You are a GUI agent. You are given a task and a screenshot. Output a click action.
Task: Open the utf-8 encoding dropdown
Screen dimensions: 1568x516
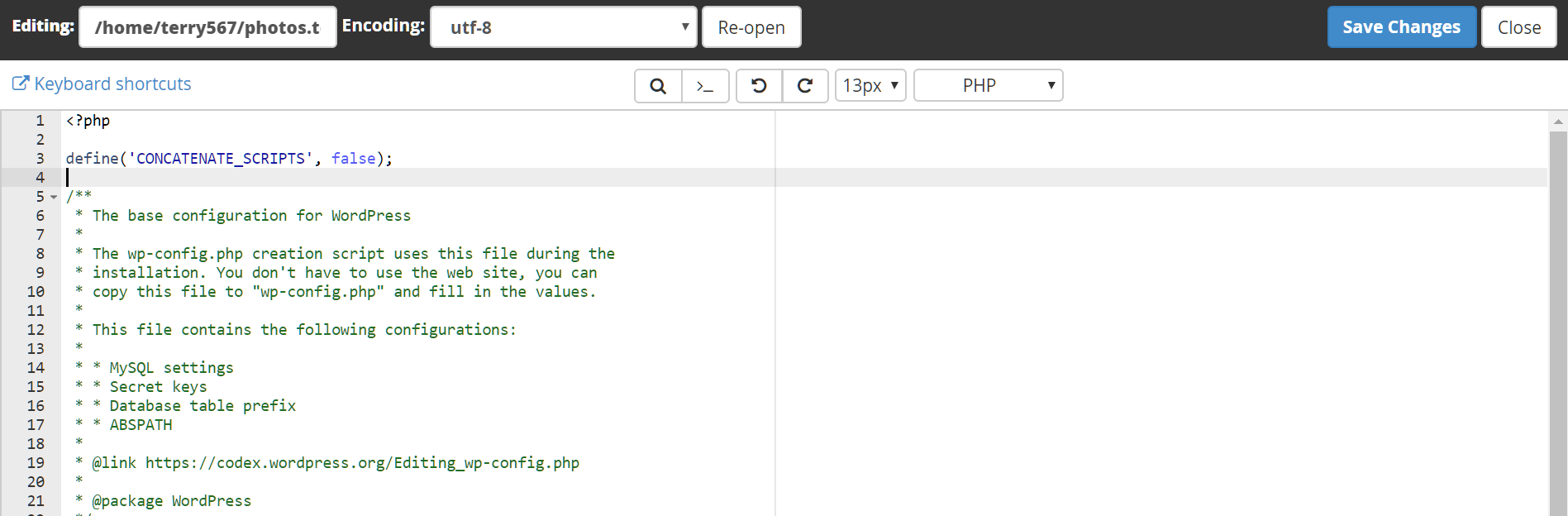[x=564, y=27]
